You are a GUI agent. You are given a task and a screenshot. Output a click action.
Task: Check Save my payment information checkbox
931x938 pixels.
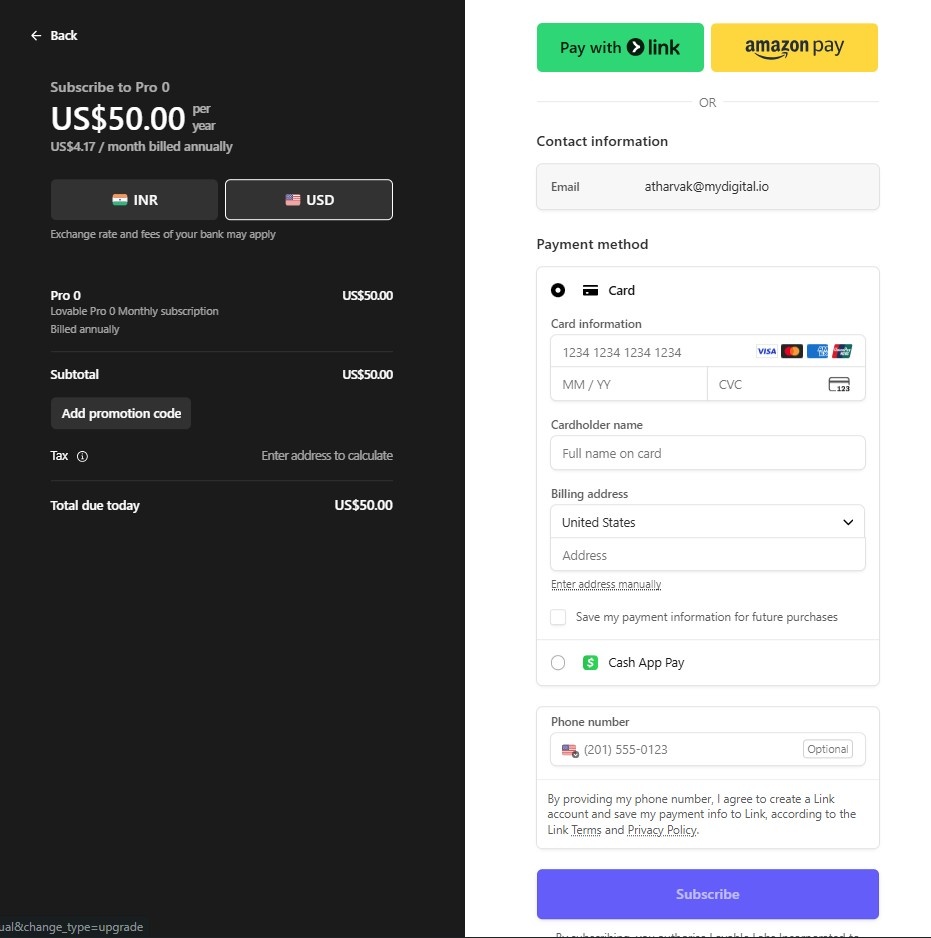tap(558, 617)
